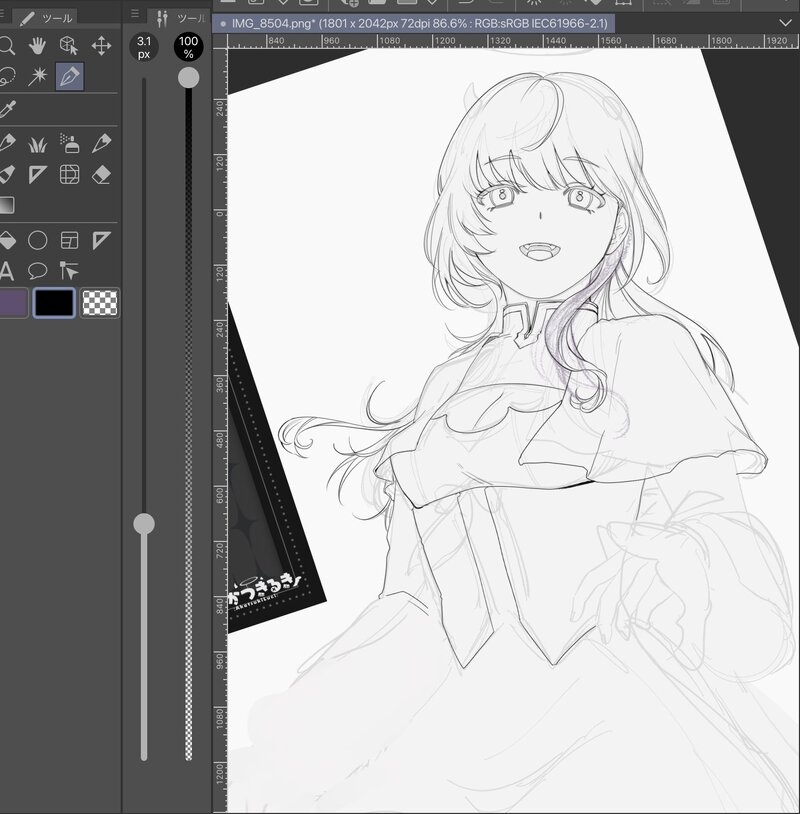
Task: Select the Hand move-canvas tool
Action: 37,46
